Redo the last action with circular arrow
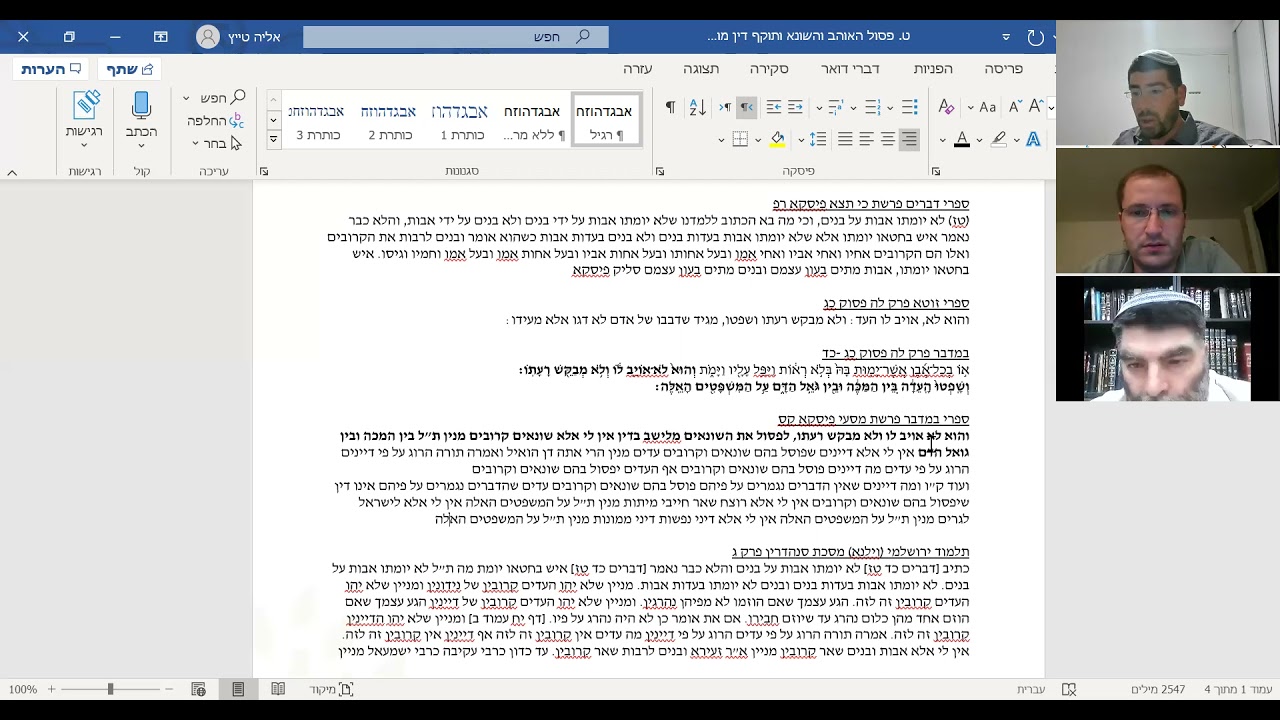The image size is (1280, 720). pyautogui.click(x=1036, y=37)
